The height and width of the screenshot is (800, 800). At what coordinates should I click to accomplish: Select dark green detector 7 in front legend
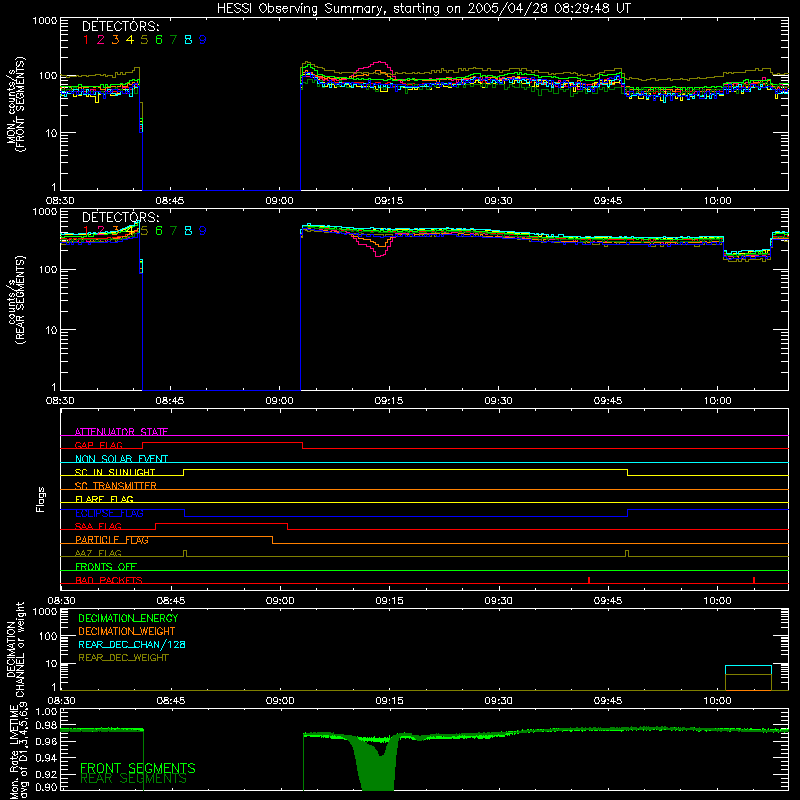[173, 40]
